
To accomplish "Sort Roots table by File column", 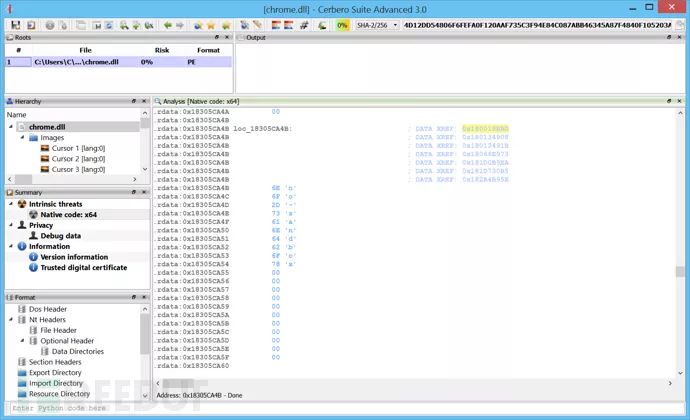I will pos(85,50).
